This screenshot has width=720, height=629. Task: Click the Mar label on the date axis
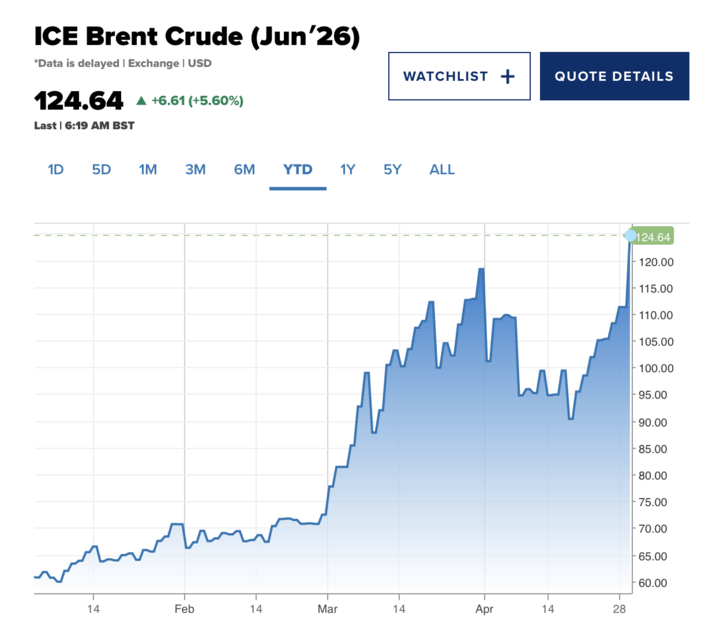click(x=329, y=607)
